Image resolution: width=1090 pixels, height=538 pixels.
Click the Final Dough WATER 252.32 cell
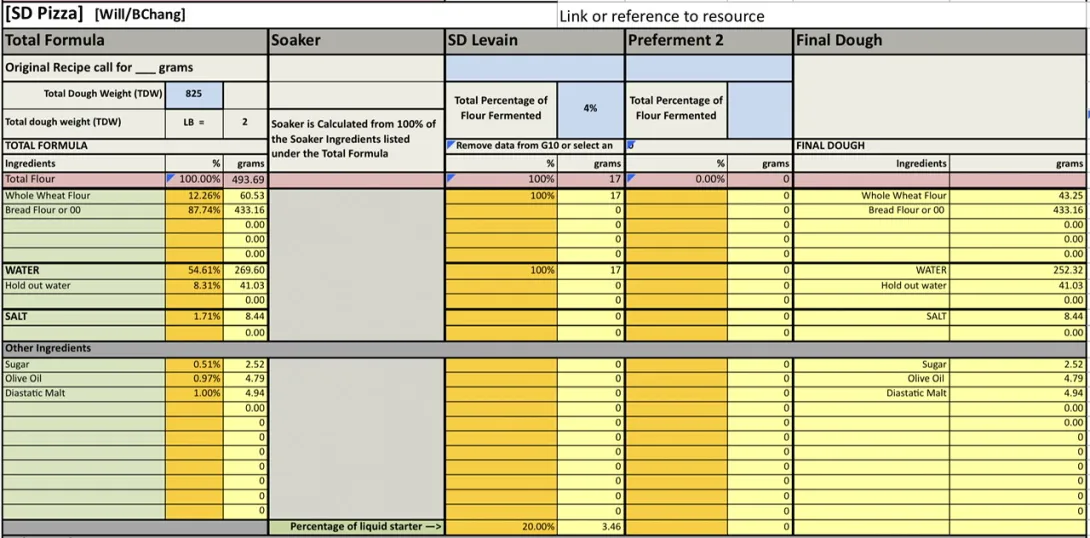coord(1018,270)
